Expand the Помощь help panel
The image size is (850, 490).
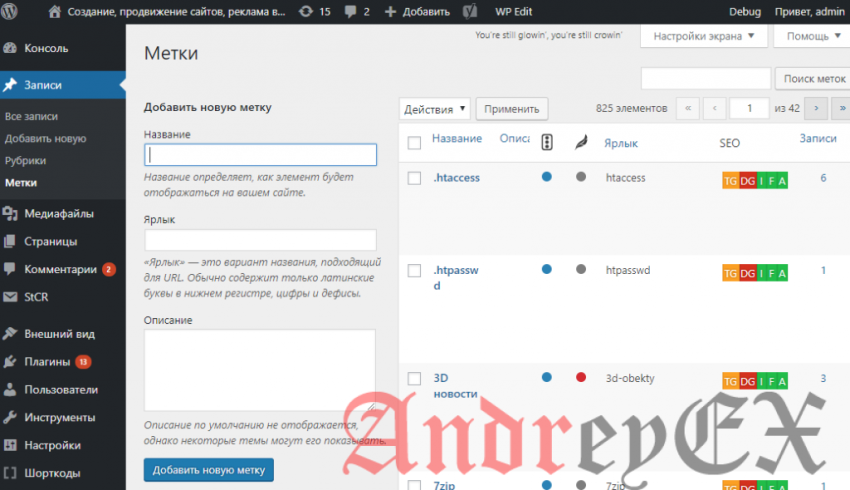[x=813, y=36]
